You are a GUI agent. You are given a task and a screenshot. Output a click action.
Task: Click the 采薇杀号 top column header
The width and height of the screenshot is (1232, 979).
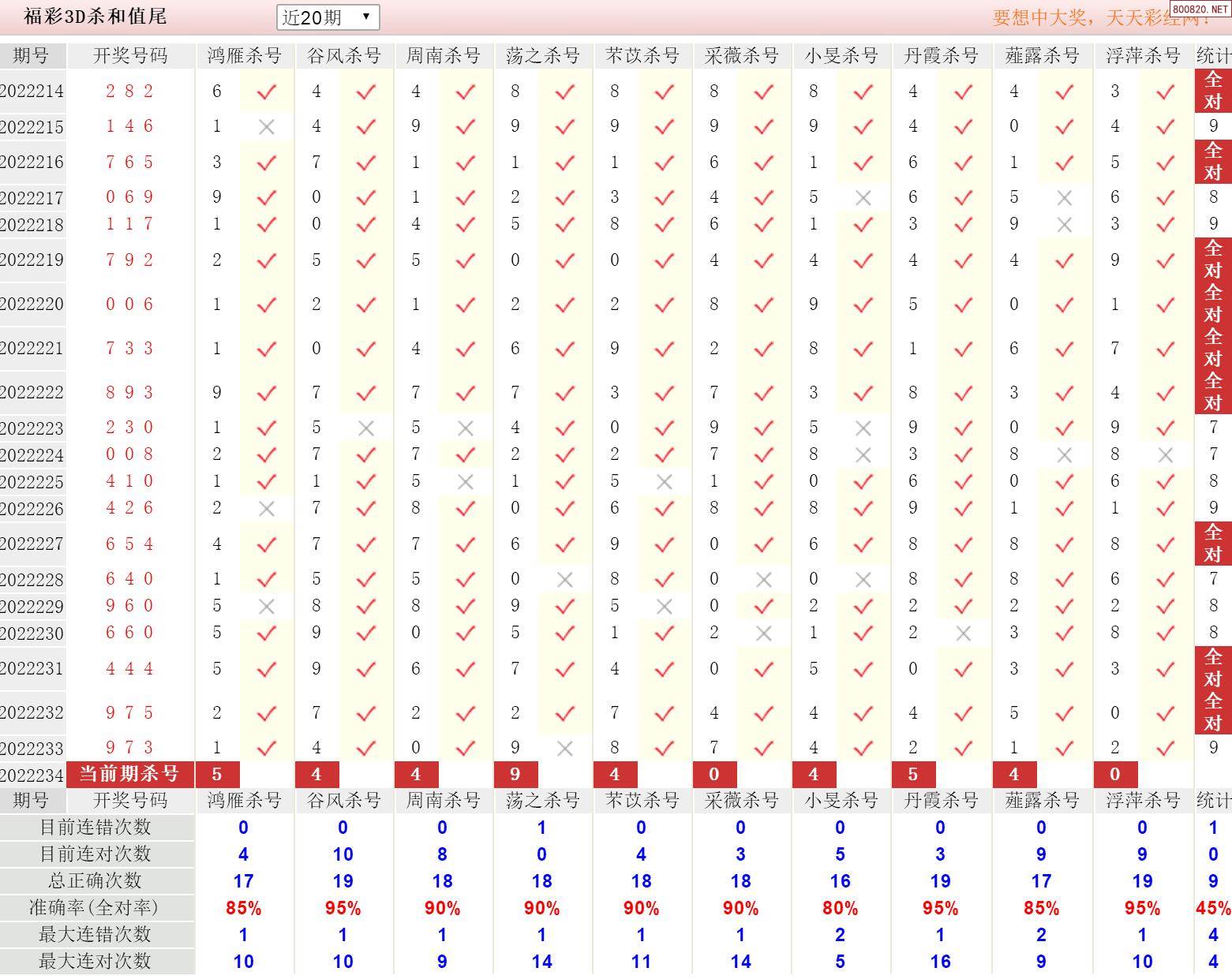[x=741, y=55]
